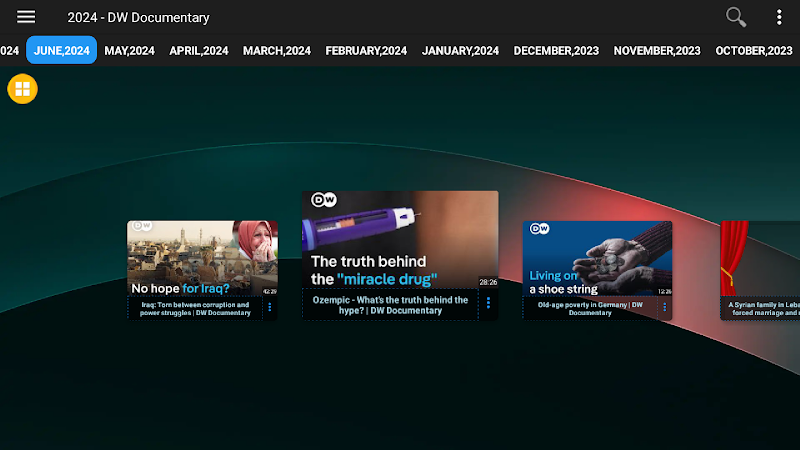Switch to the FEBRUARY,2024 tab
Image resolution: width=800 pixels, height=450 pixels.
tap(366, 51)
